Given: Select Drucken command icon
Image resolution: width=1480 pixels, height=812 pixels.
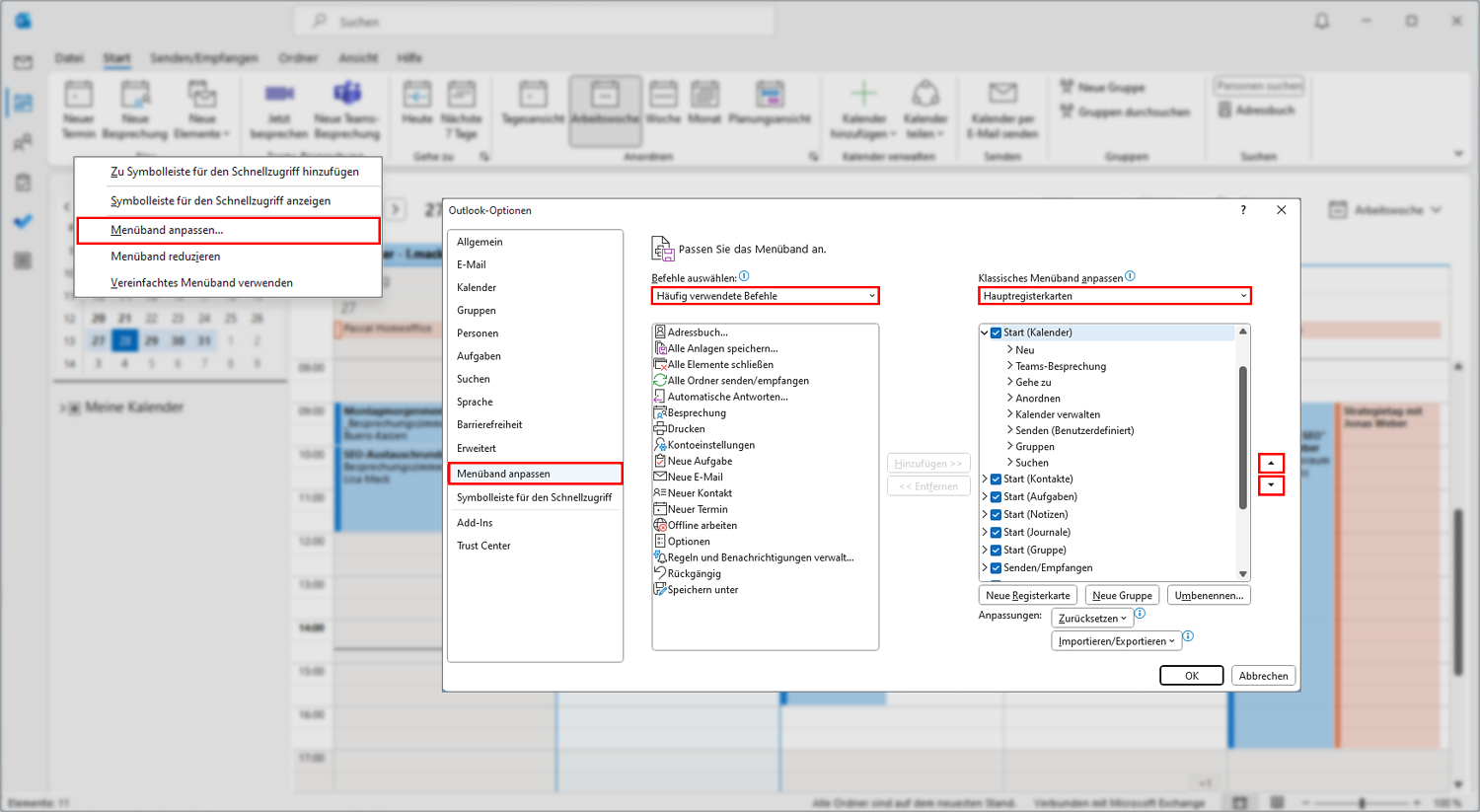Looking at the screenshot, I should tap(660, 428).
